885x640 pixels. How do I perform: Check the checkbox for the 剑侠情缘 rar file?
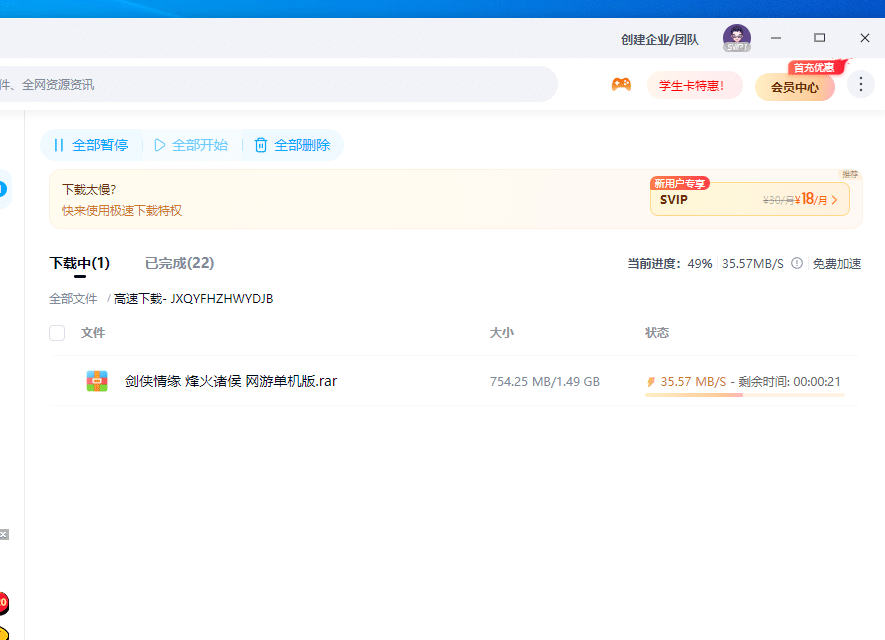point(57,381)
